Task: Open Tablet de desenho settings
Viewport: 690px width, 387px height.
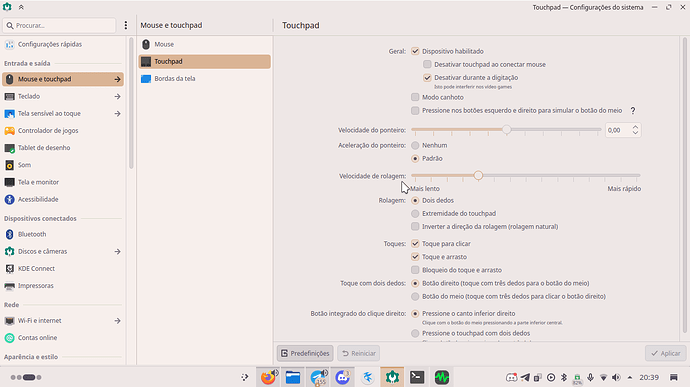Action: pyautogui.click(x=63, y=148)
